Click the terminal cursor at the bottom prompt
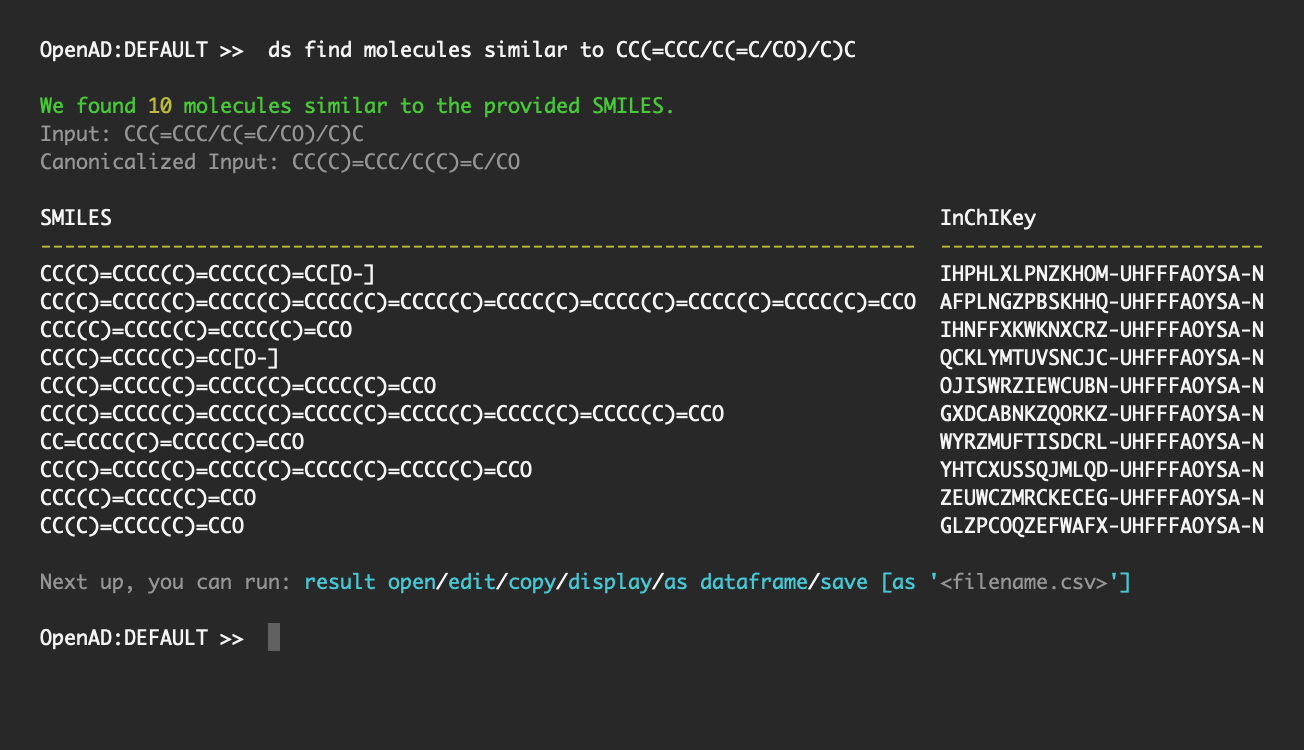Image resolution: width=1304 pixels, height=750 pixels. pos(274,638)
